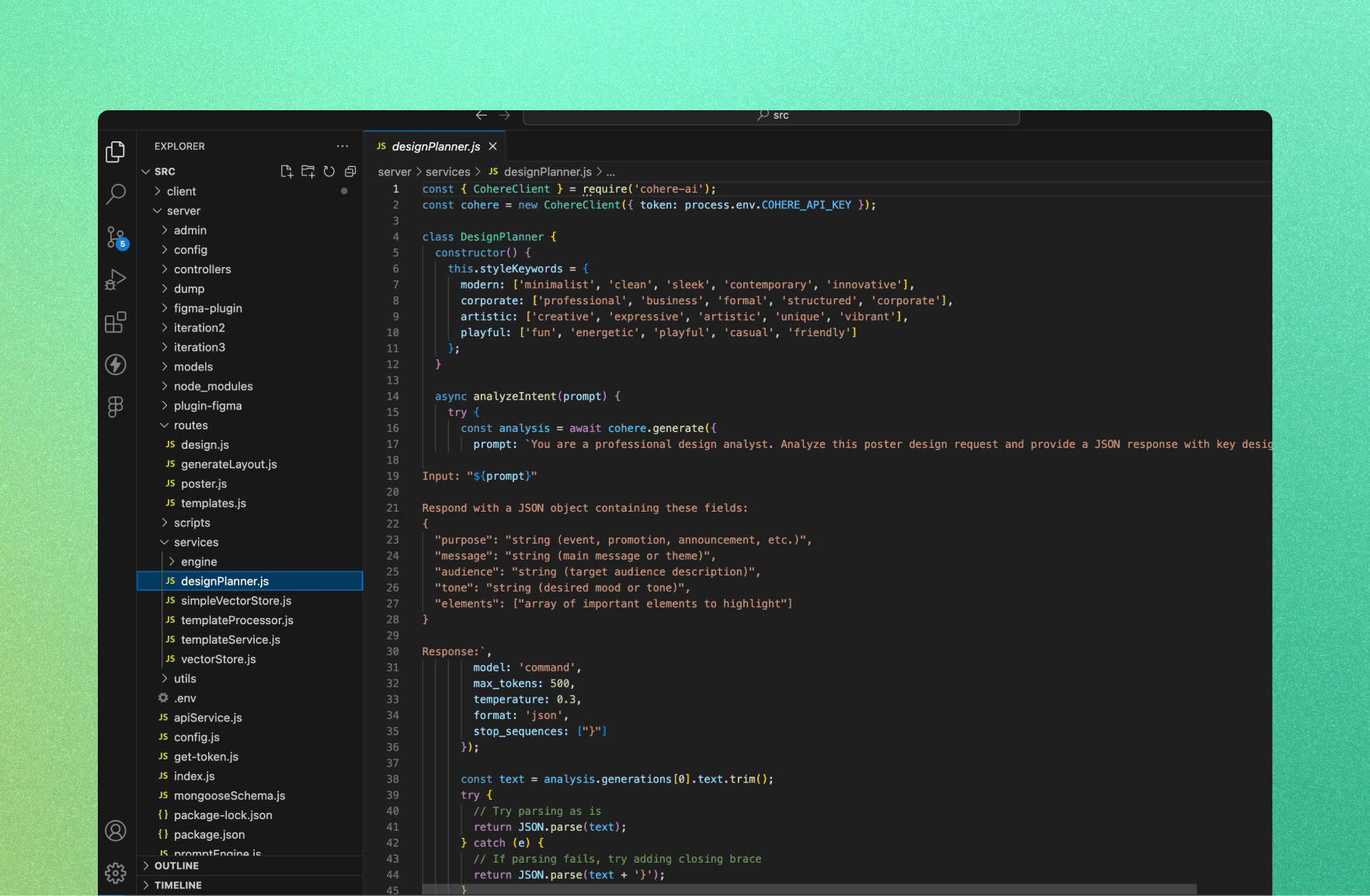Click the breadcrumb ellipsis symbol segment
1370x896 pixels.
(610, 172)
